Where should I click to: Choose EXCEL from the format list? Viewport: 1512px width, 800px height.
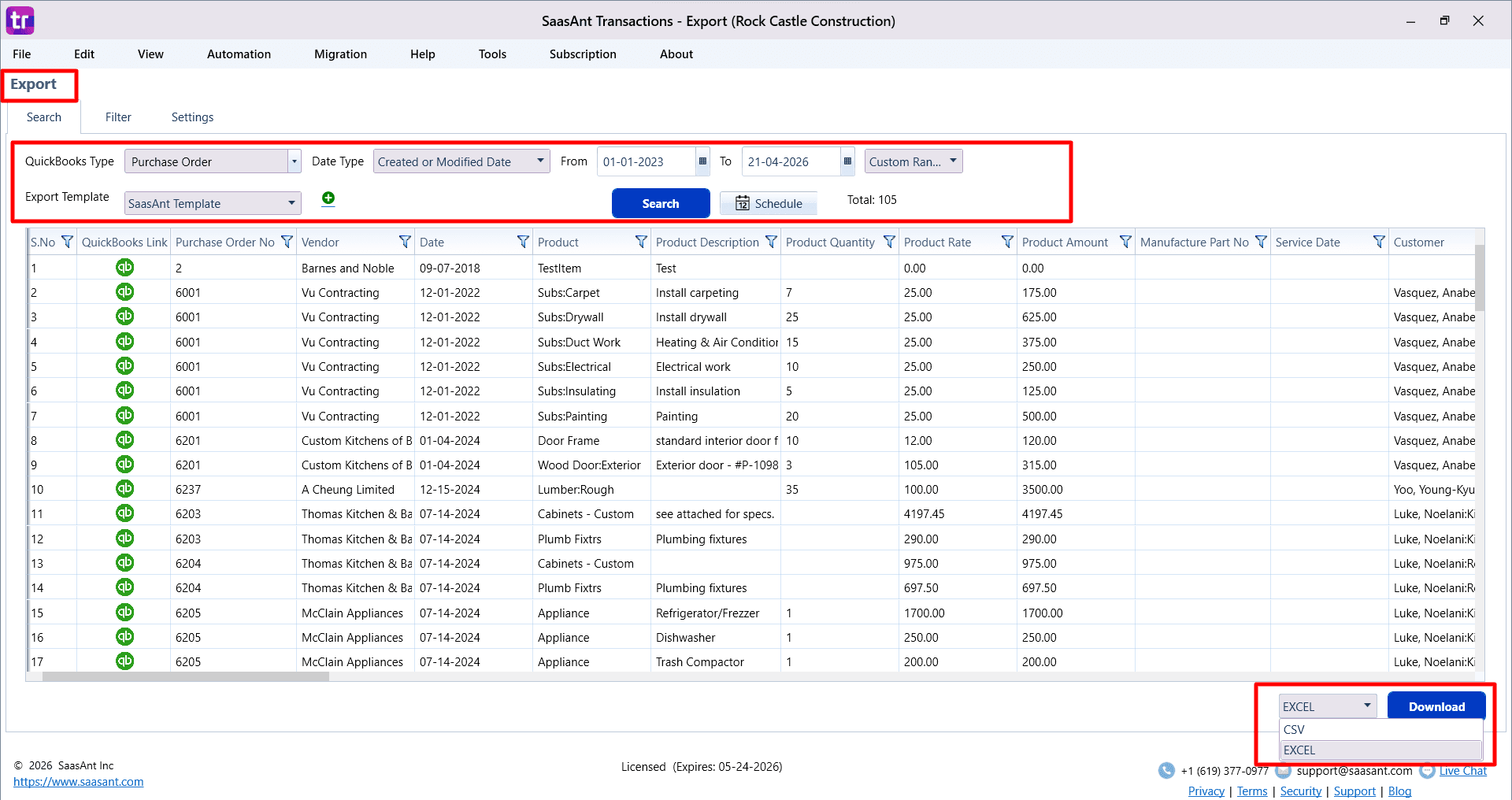point(1380,750)
